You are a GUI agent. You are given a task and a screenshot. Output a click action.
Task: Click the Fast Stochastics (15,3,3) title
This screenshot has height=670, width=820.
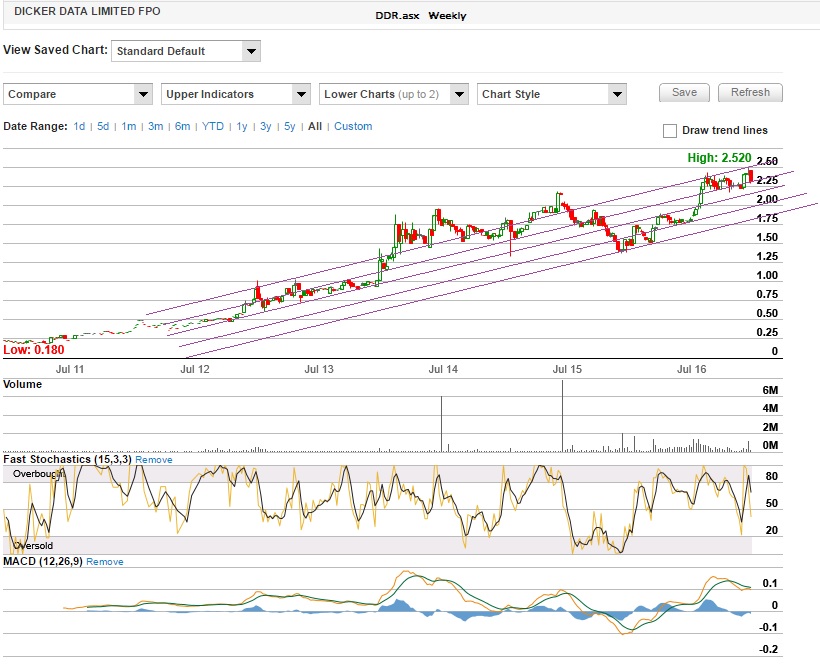tap(67, 459)
